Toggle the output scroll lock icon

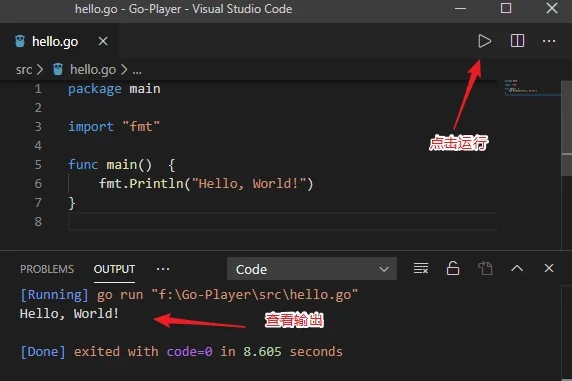pyautogui.click(x=453, y=268)
